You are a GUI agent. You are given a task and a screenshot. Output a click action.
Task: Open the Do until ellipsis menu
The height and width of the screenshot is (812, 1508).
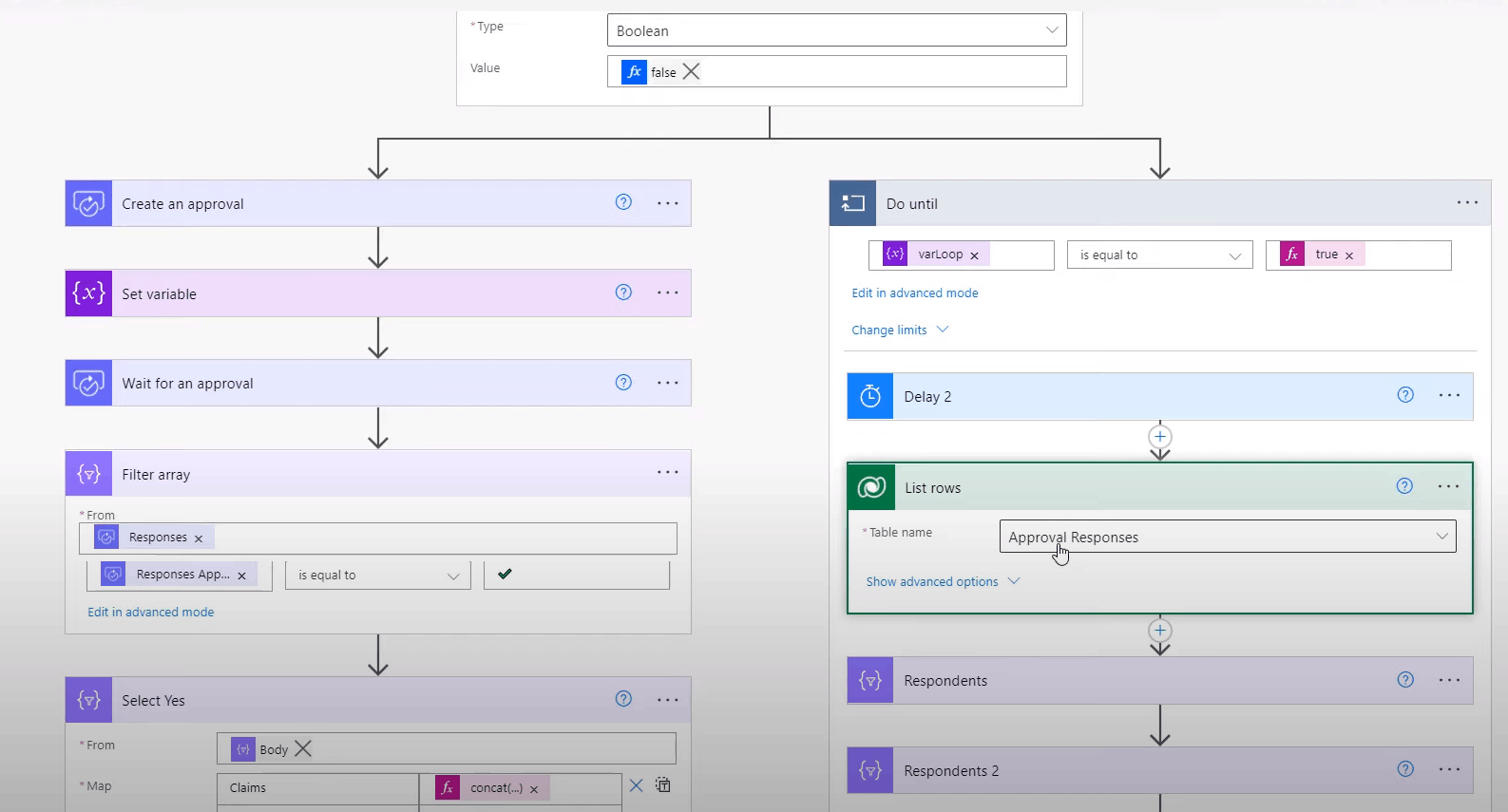(1467, 202)
